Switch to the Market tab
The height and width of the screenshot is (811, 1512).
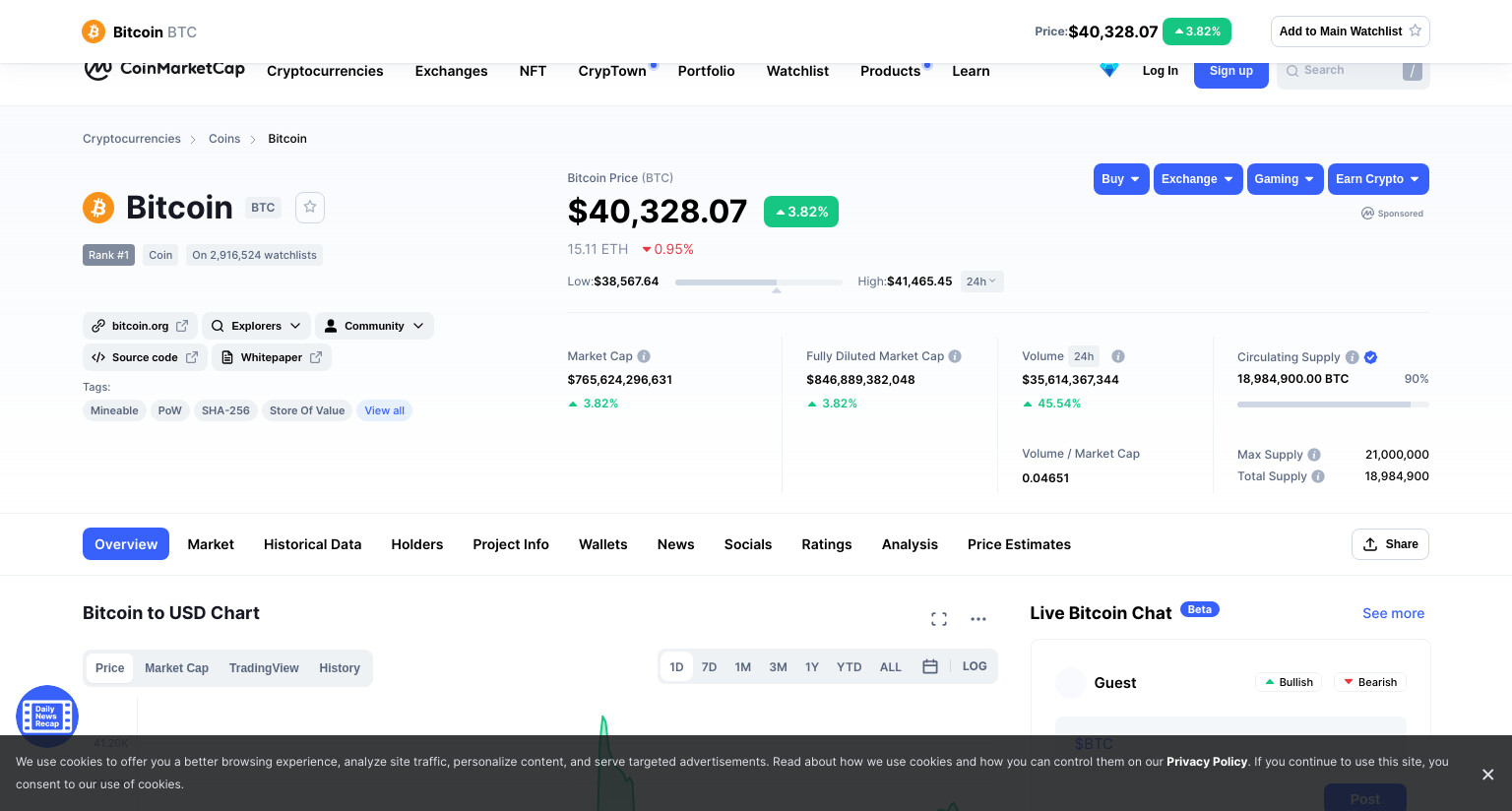tap(211, 544)
